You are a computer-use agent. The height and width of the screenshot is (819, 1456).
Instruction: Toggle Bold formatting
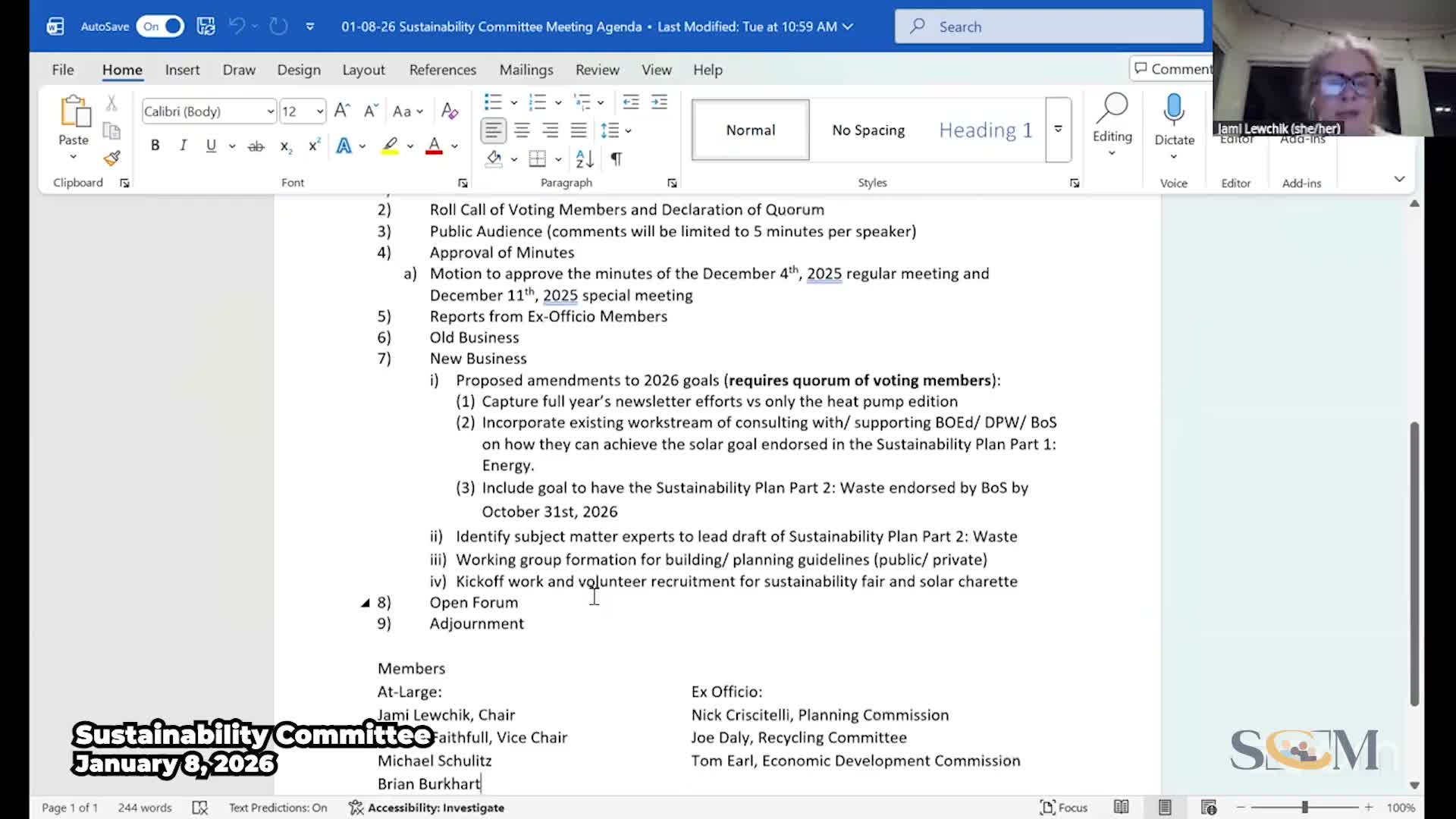pos(155,146)
